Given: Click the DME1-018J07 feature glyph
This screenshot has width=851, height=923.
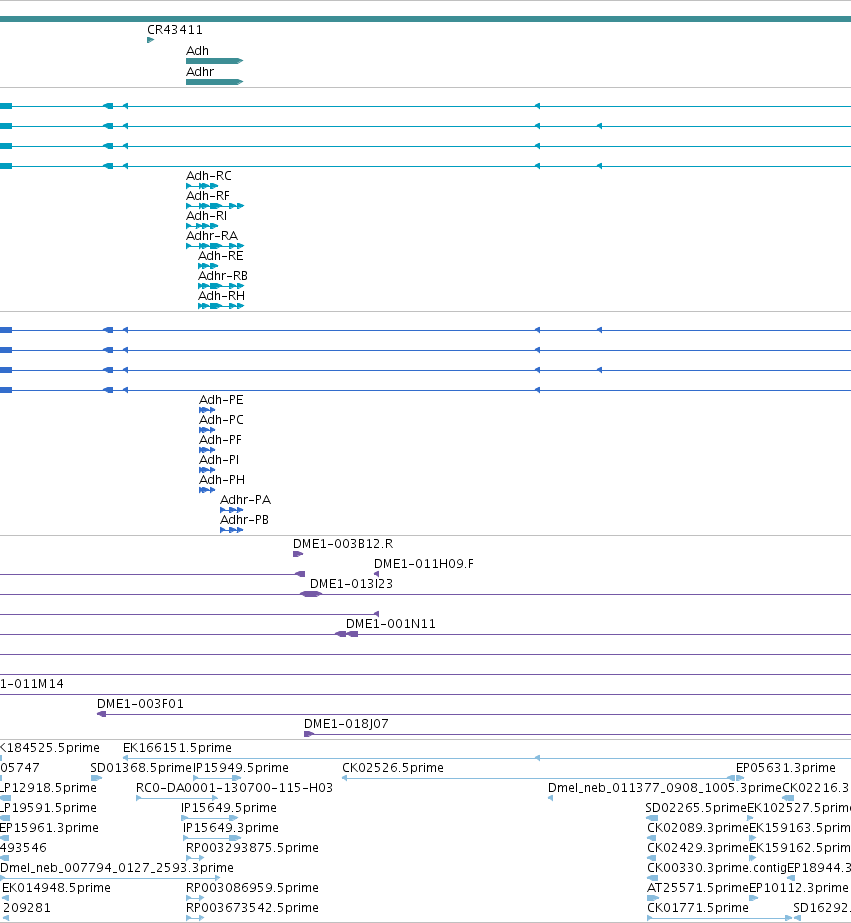Looking at the screenshot, I should 308,734.
